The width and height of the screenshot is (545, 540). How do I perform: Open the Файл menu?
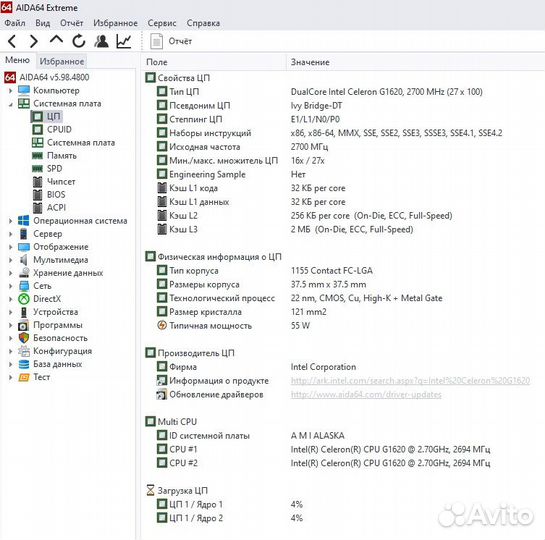tap(15, 23)
